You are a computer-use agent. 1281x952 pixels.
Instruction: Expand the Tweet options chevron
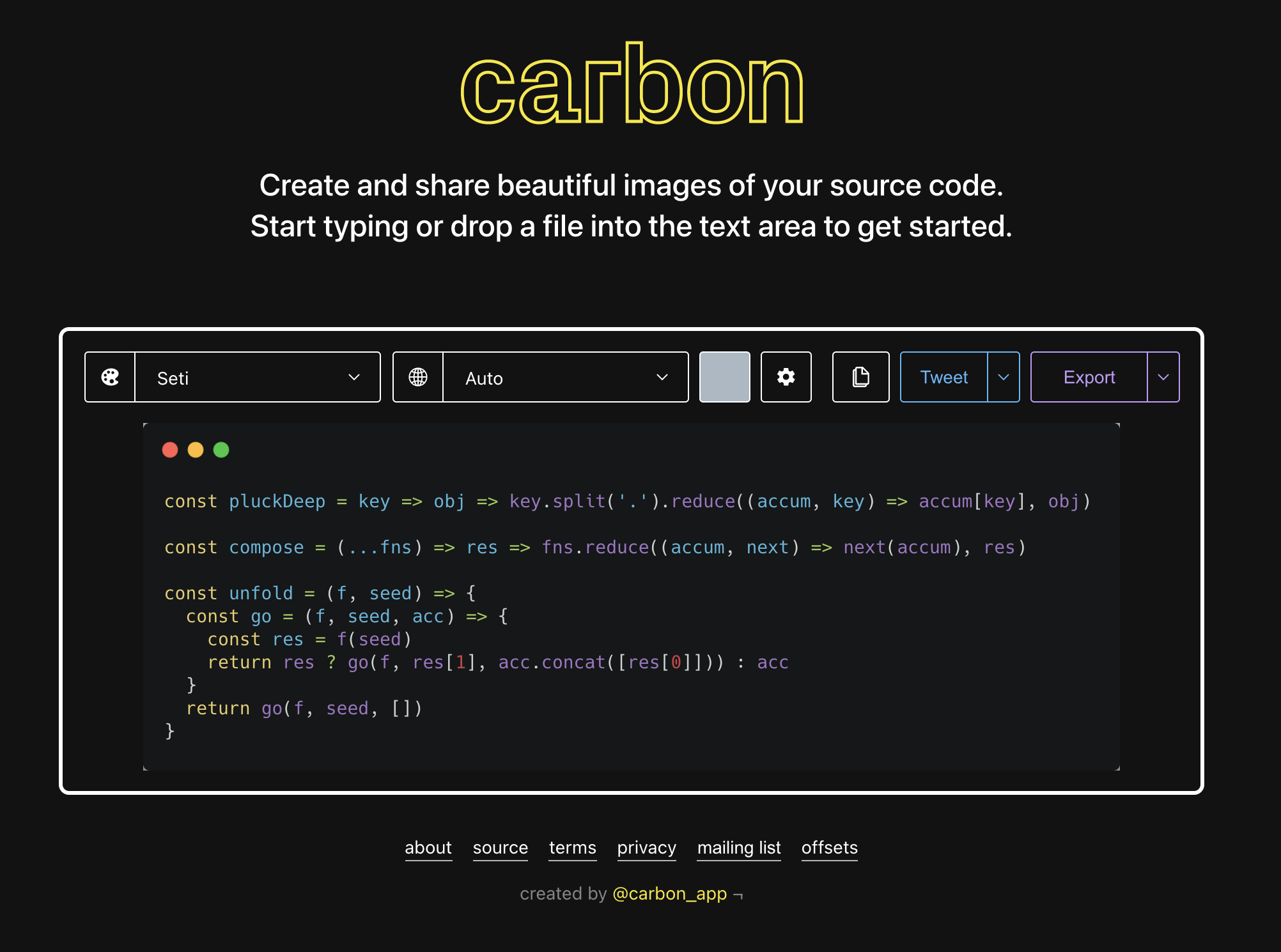click(1004, 377)
